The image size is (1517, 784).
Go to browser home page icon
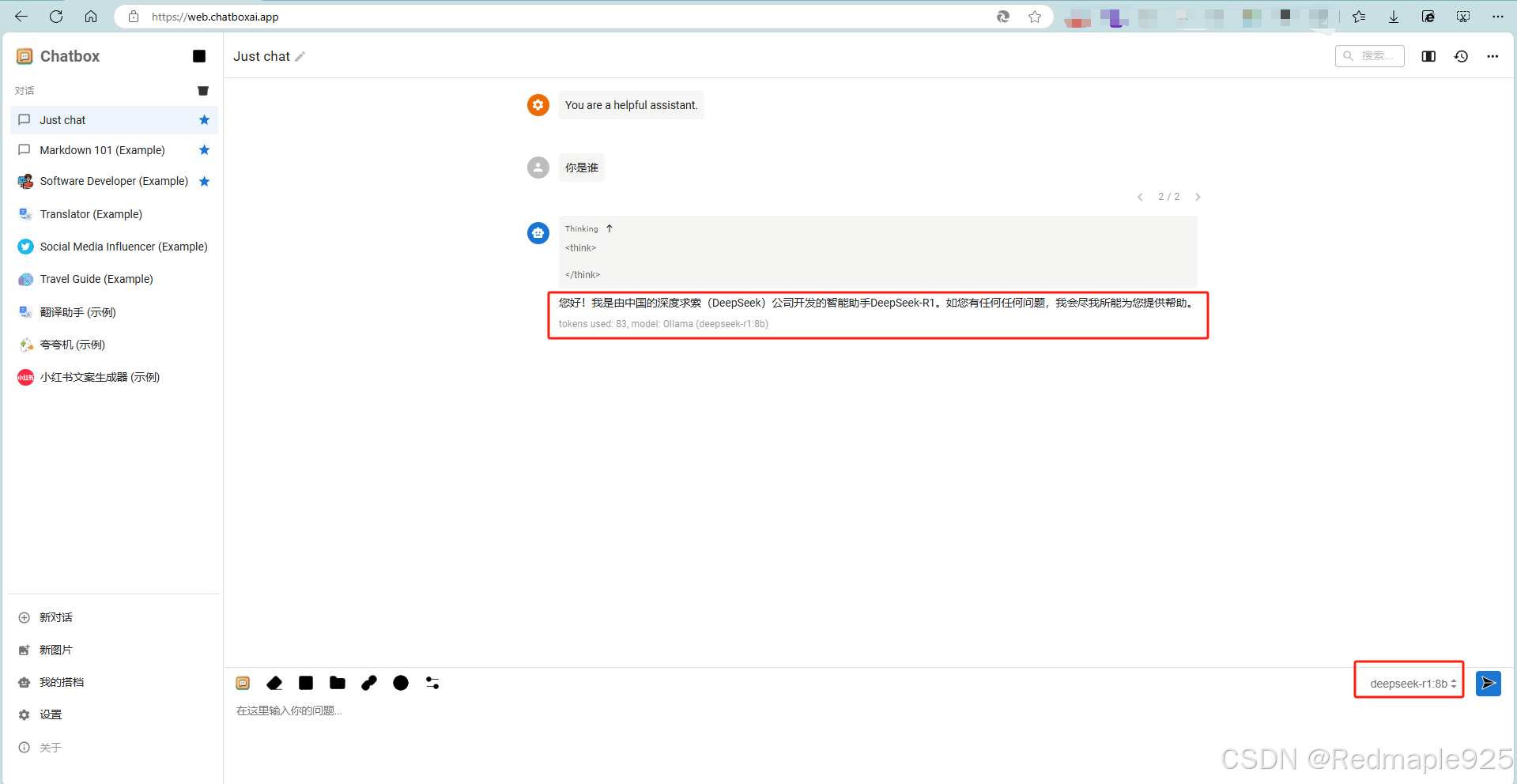pyautogui.click(x=91, y=17)
